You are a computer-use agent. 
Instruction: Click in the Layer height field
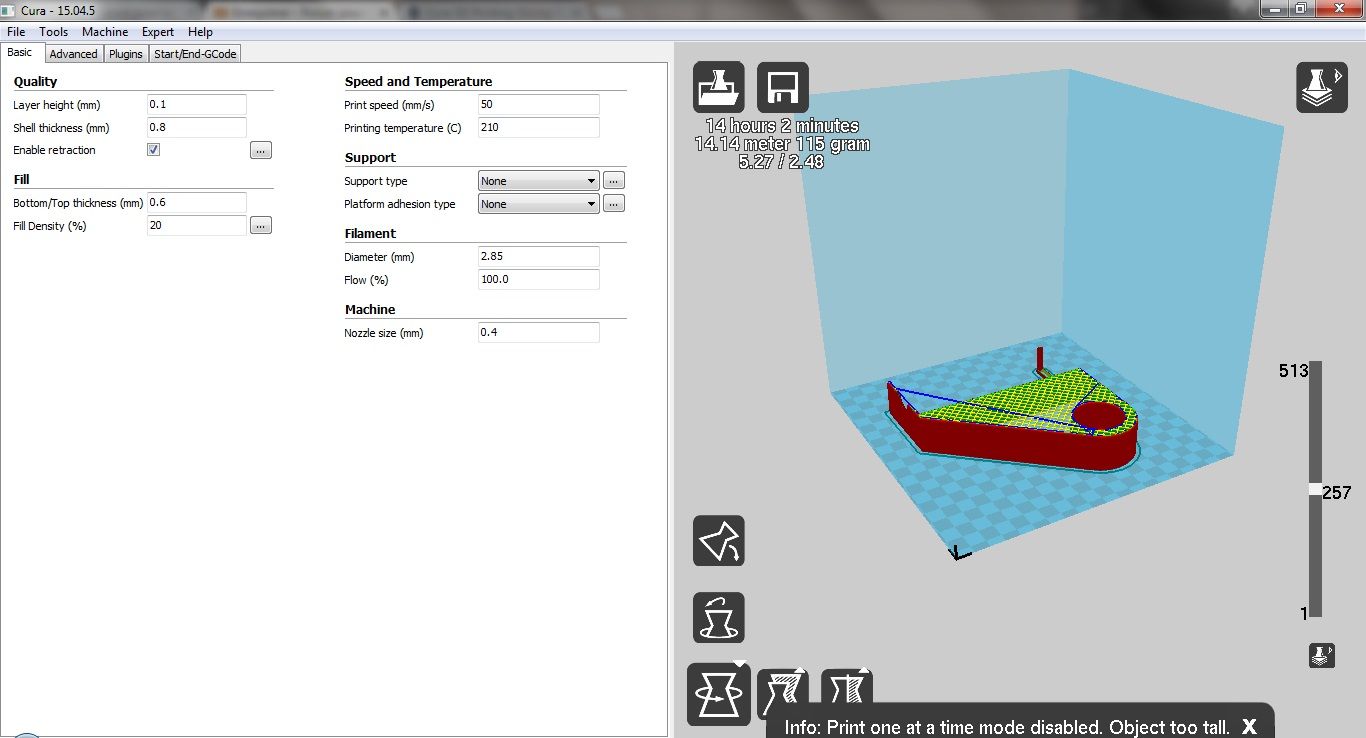point(196,105)
